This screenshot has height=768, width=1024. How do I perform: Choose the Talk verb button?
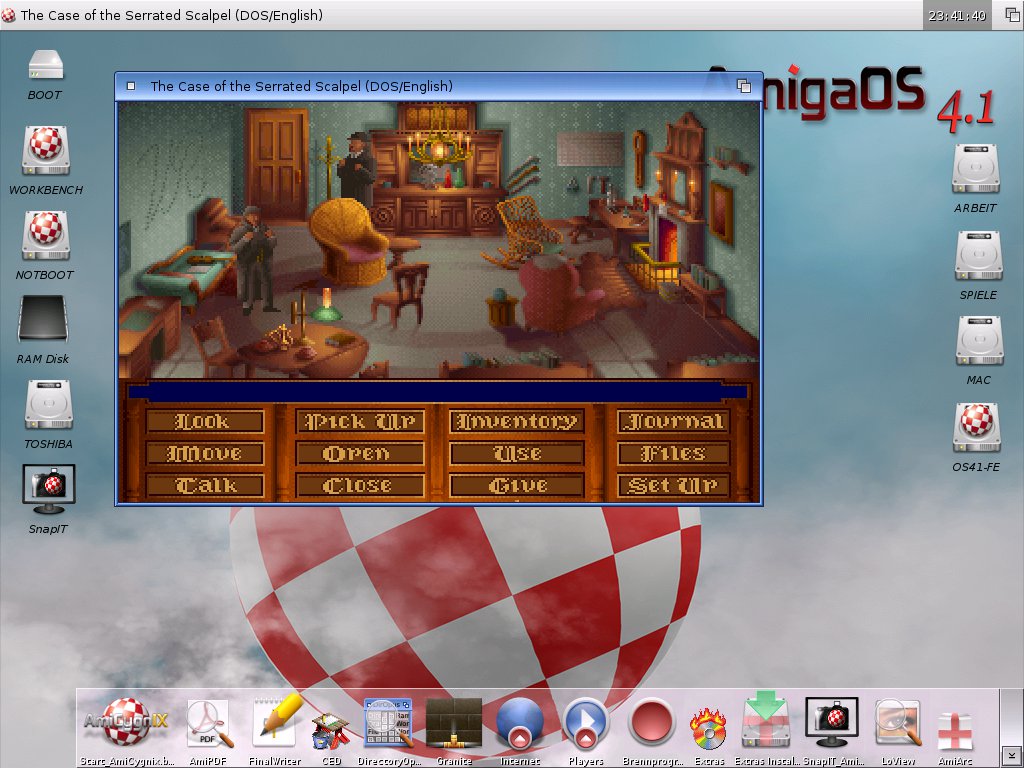205,485
